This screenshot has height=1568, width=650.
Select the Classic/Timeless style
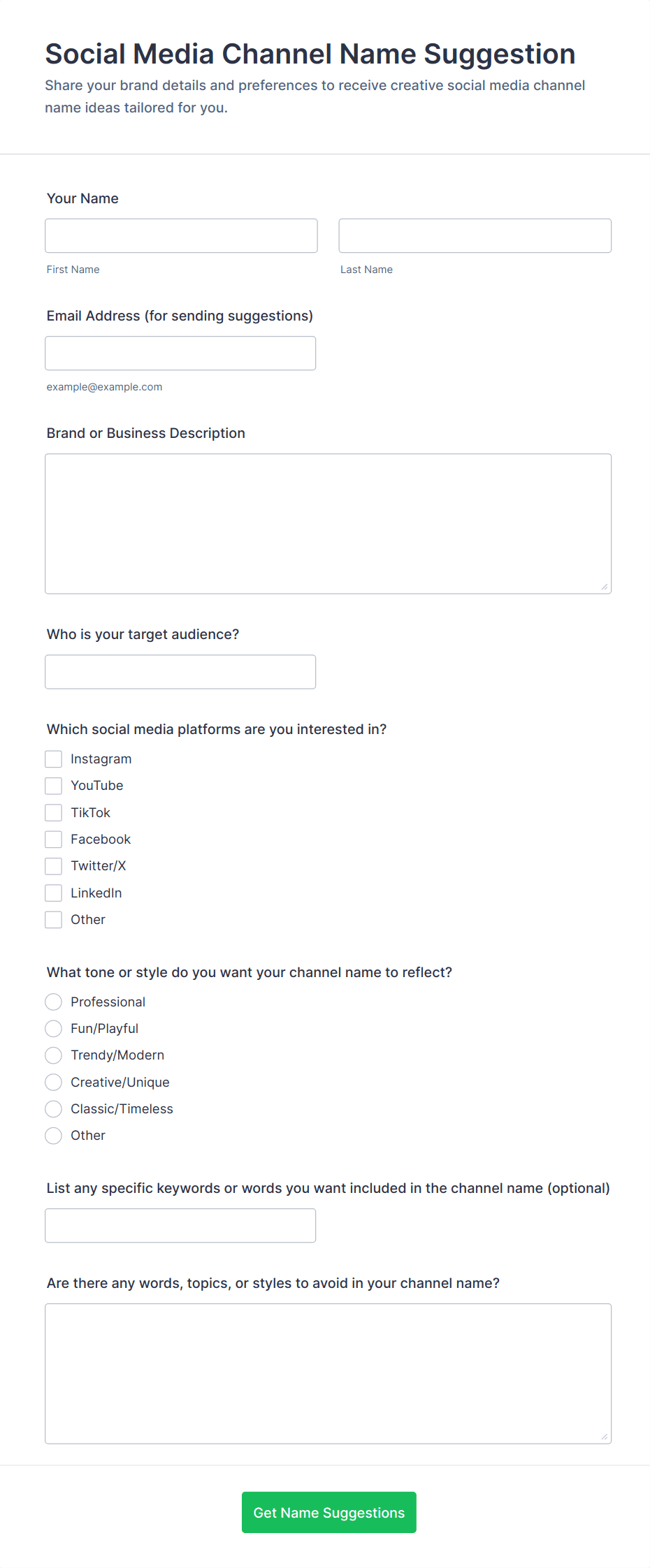click(x=53, y=1108)
